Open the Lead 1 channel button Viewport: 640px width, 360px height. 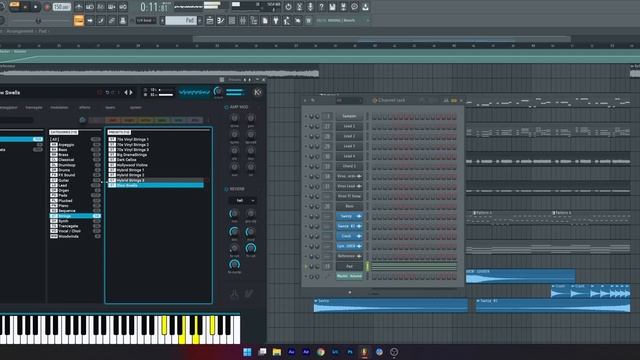(x=349, y=126)
